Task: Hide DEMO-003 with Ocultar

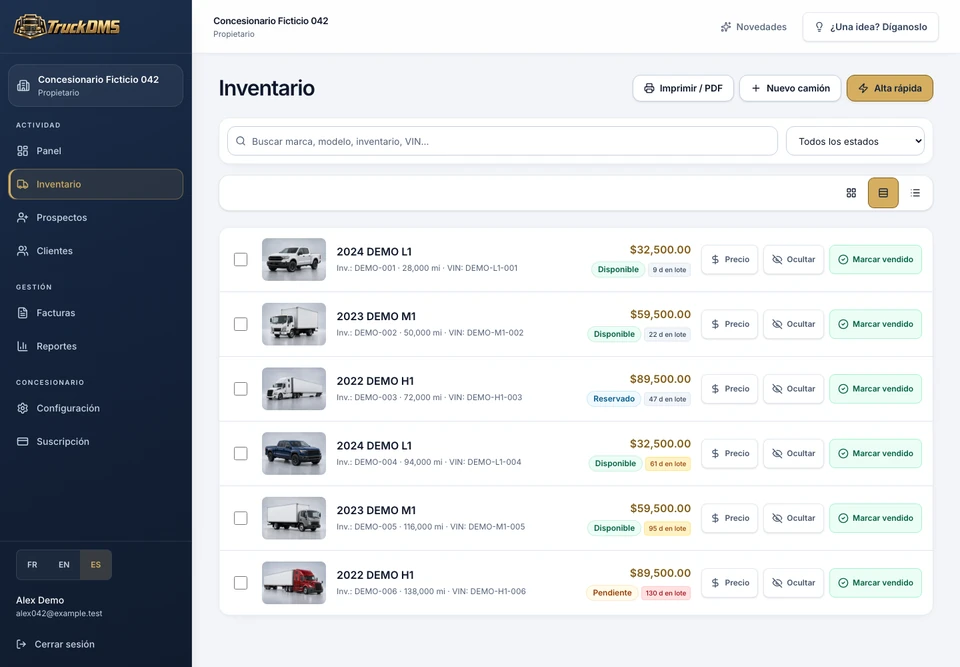Action: click(x=793, y=389)
